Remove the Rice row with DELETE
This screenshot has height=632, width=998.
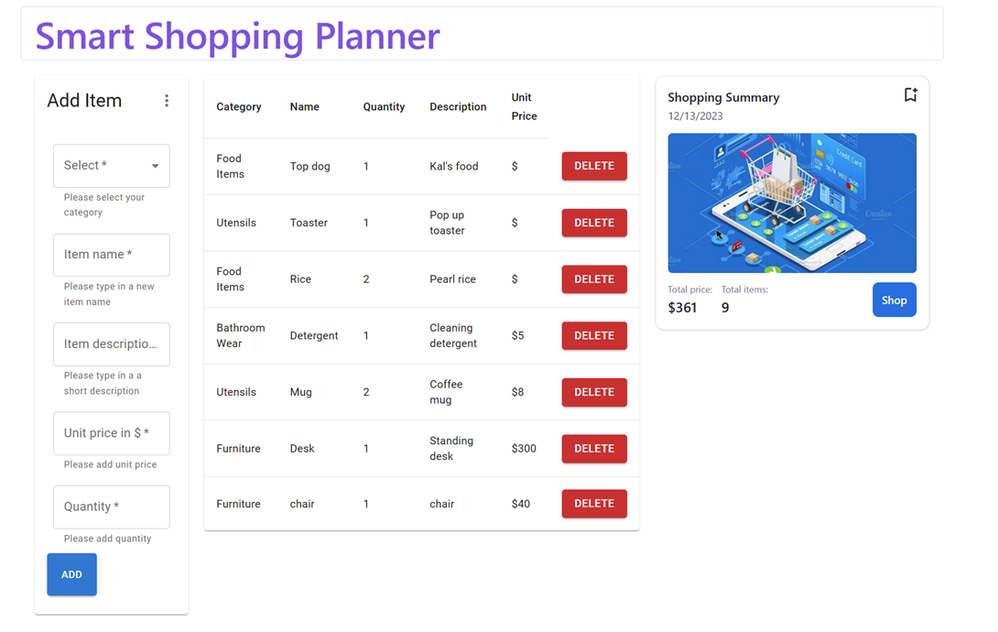pyautogui.click(x=594, y=279)
